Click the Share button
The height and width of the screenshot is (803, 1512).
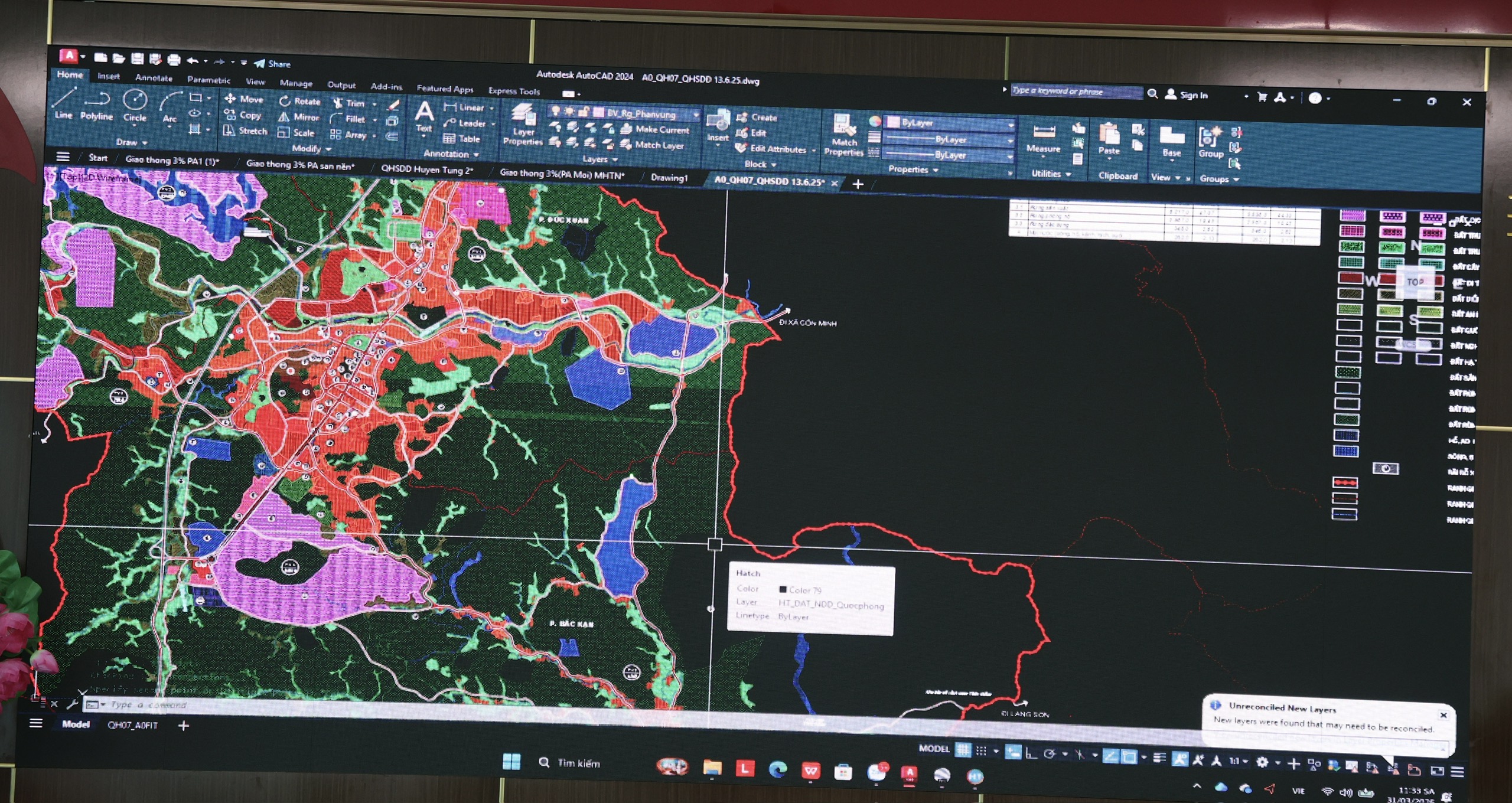point(272,64)
